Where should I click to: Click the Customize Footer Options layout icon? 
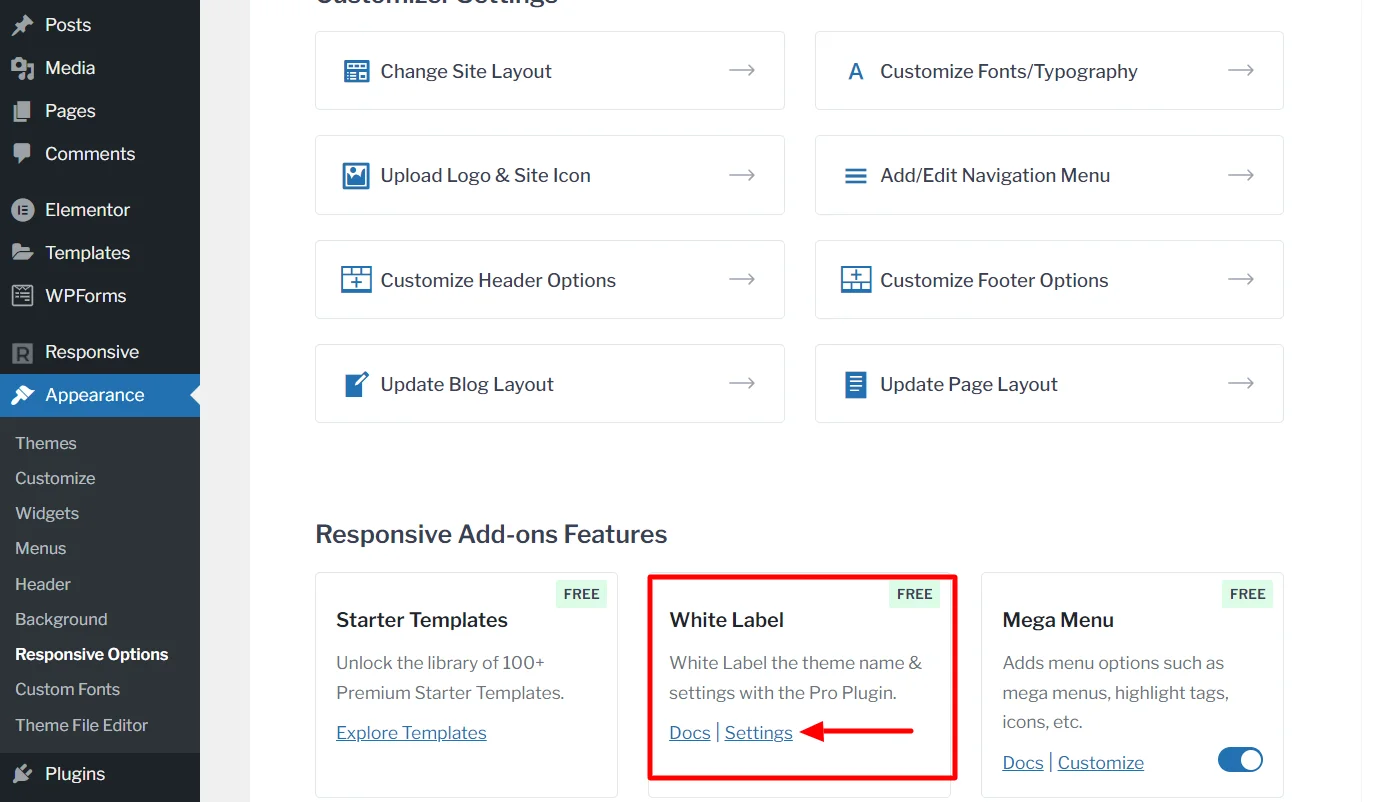(x=856, y=279)
